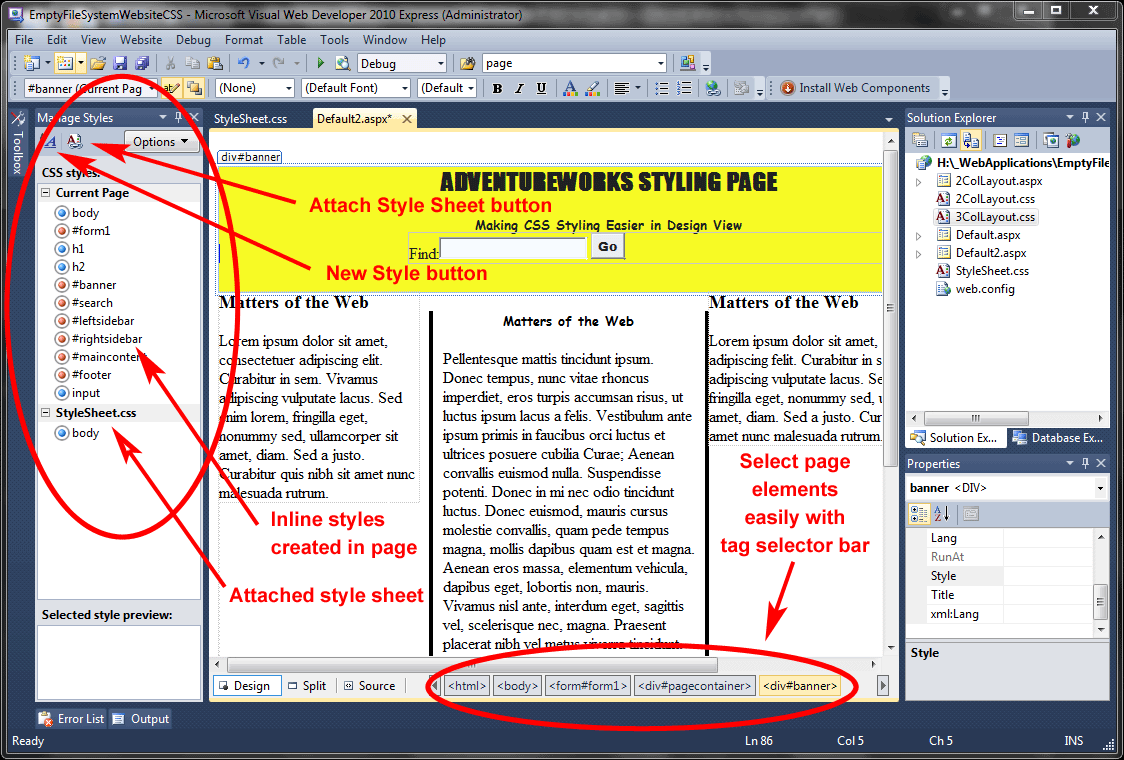Open the Output tab
The image size is (1124, 760).
pos(140,719)
